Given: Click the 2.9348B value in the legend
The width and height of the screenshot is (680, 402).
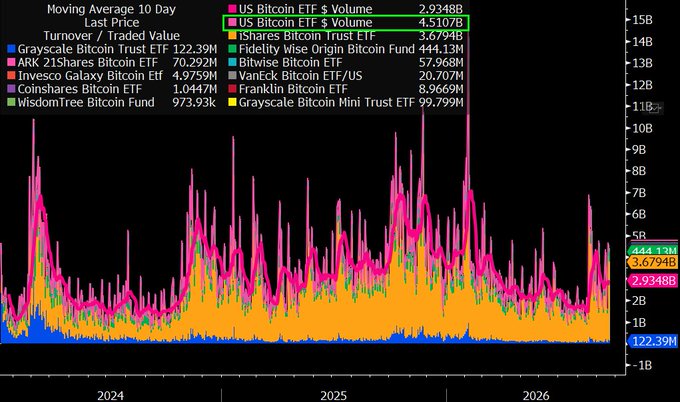Looking at the screenshot, I should pyautogui.click(x=441, y=9).
